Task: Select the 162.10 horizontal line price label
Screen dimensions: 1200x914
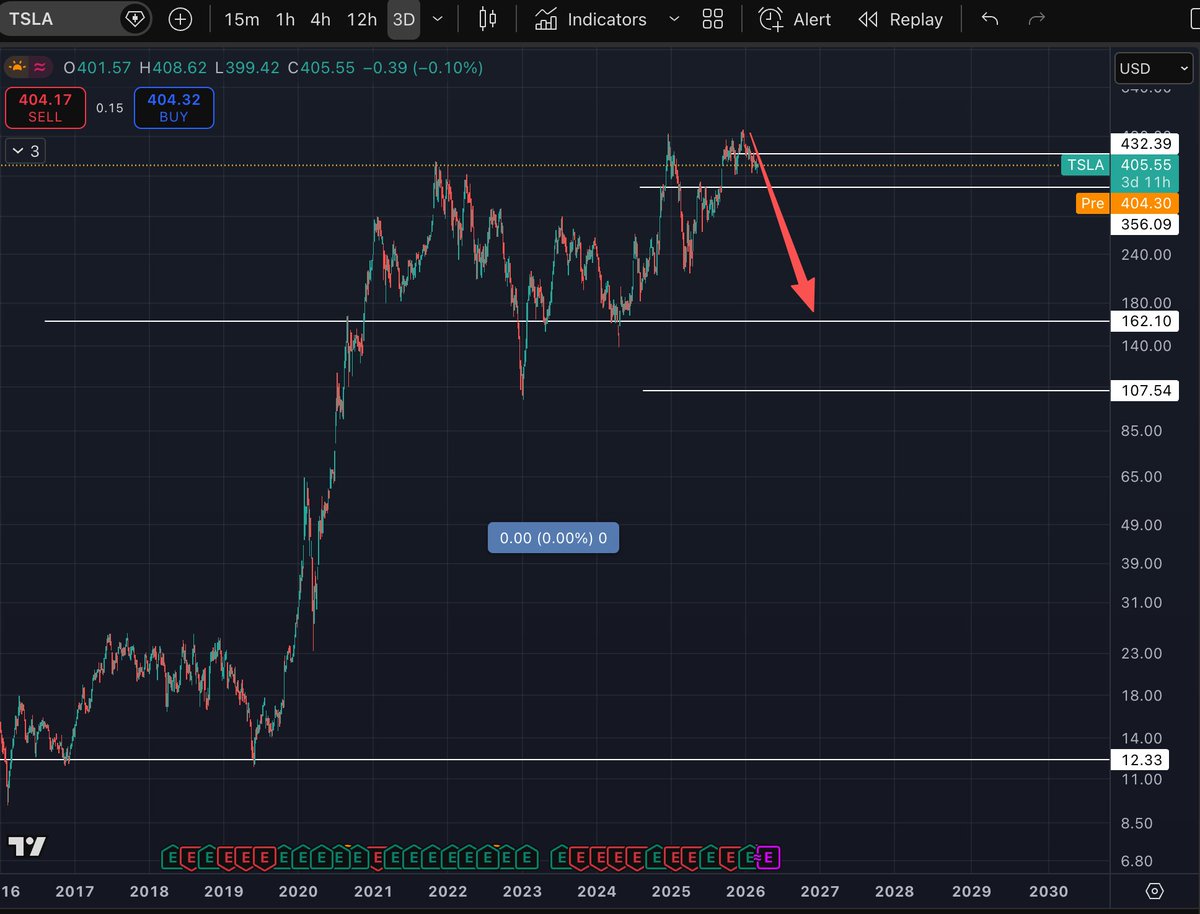Action: pyautogui.click(x=1145, y=321)
